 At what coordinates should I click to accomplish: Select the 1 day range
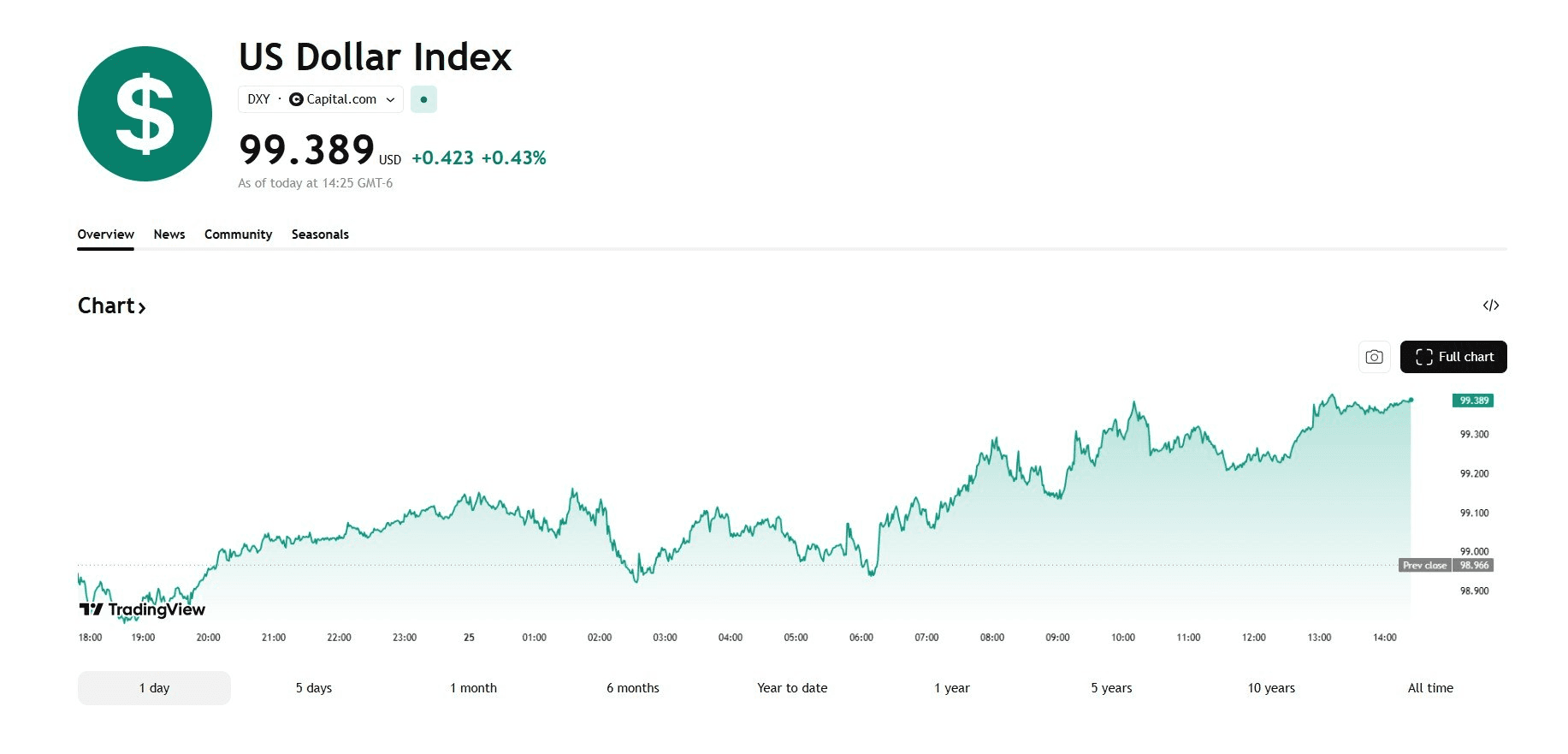[x=154, y=688]
